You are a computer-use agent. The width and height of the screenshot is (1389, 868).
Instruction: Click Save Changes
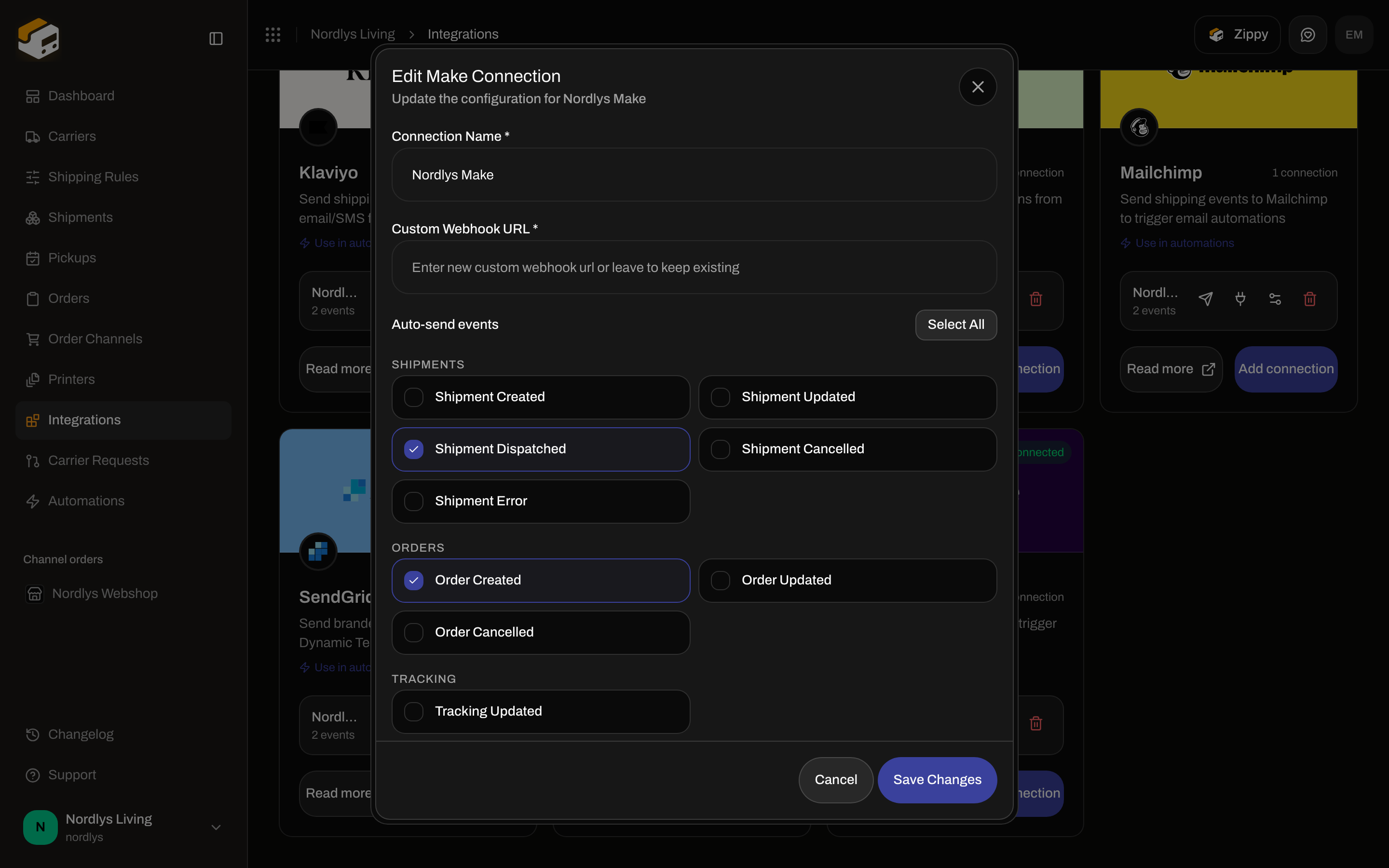(x=937, y=780)
